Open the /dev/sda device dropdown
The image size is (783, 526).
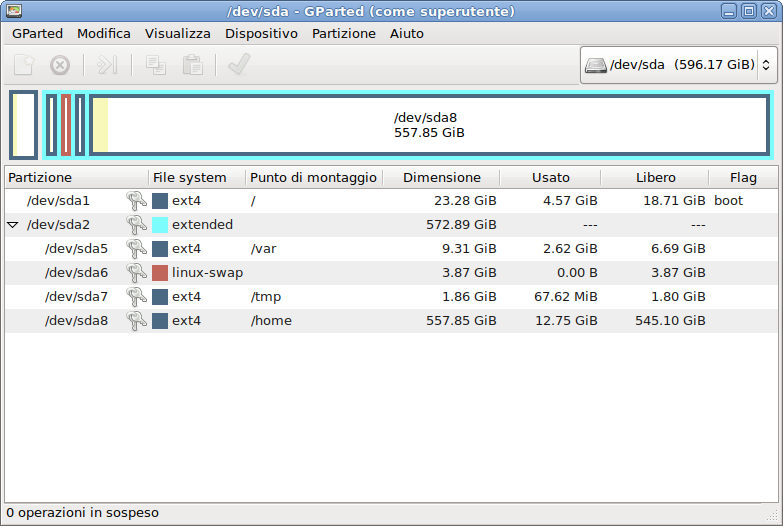679,65
